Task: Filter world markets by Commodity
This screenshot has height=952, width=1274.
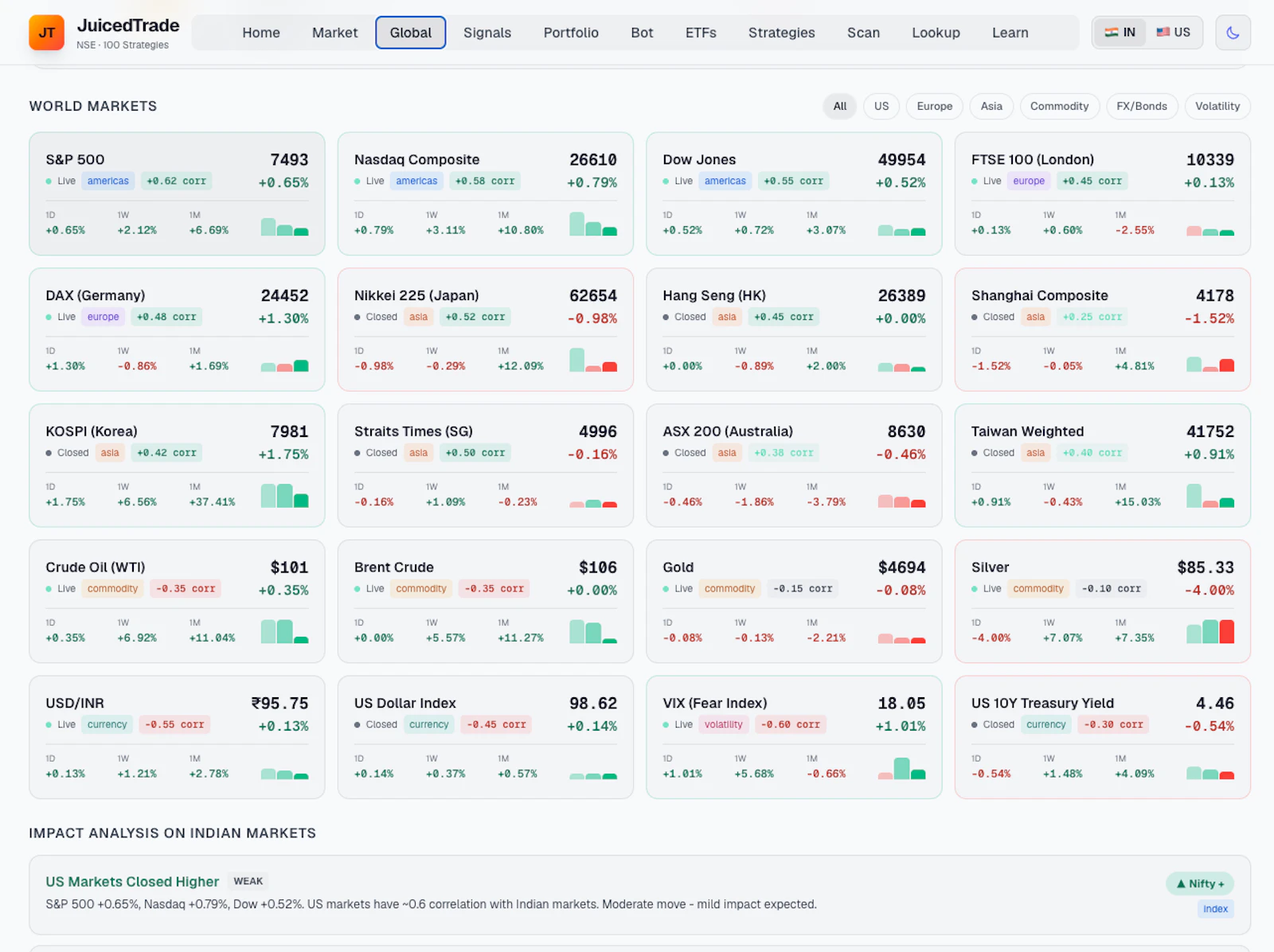Action: click(1059, 106)
